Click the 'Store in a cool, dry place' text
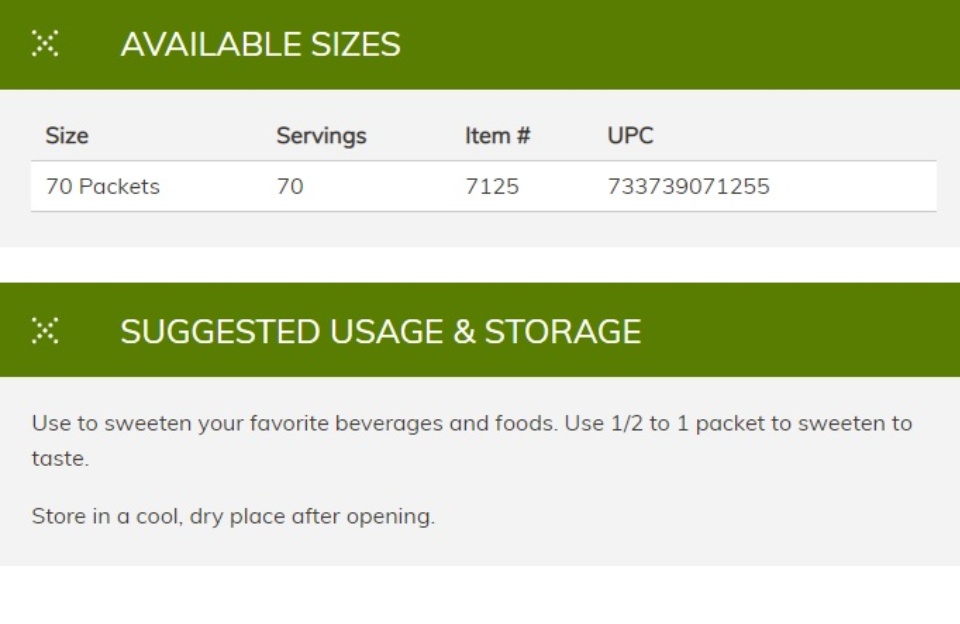This screenshot has height=624, width=960. coord(233,516)
